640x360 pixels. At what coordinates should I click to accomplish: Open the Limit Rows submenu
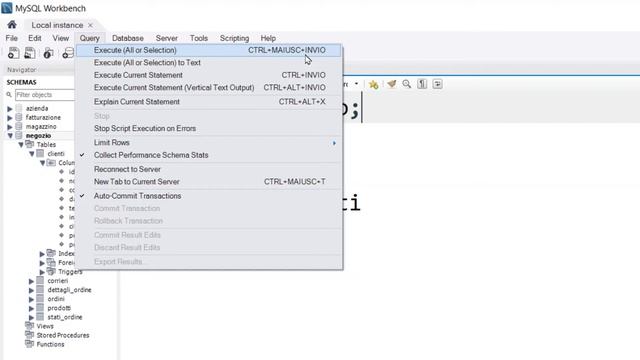click(209, 143)
